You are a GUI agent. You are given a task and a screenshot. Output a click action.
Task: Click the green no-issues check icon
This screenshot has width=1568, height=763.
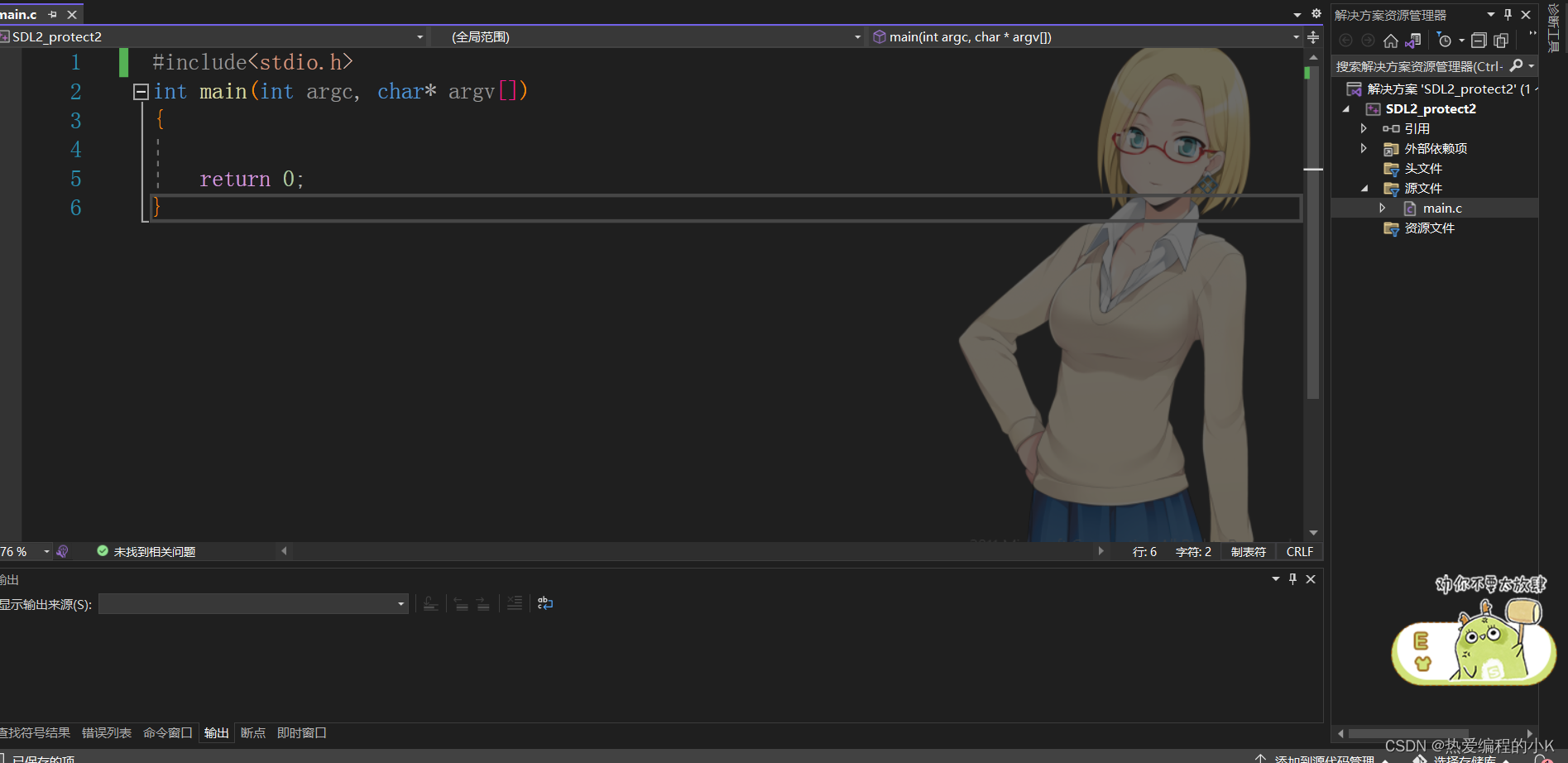click(x=103, y=551)
